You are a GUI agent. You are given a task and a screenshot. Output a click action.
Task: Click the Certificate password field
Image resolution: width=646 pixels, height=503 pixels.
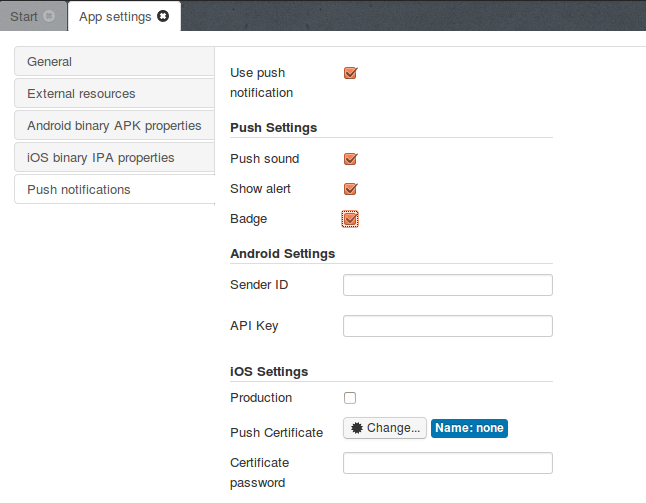tap(447, 463)
